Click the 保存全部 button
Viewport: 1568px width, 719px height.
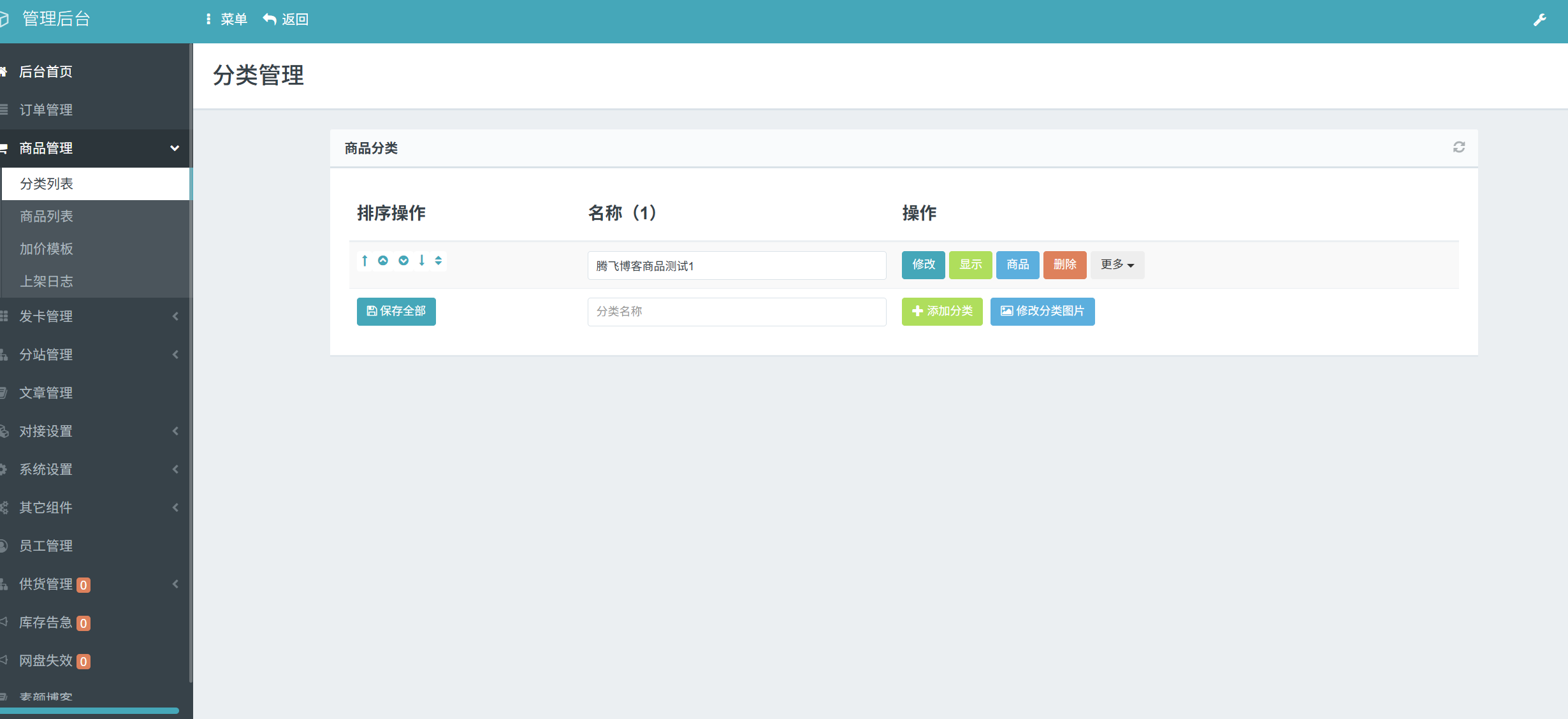point(396,311)
